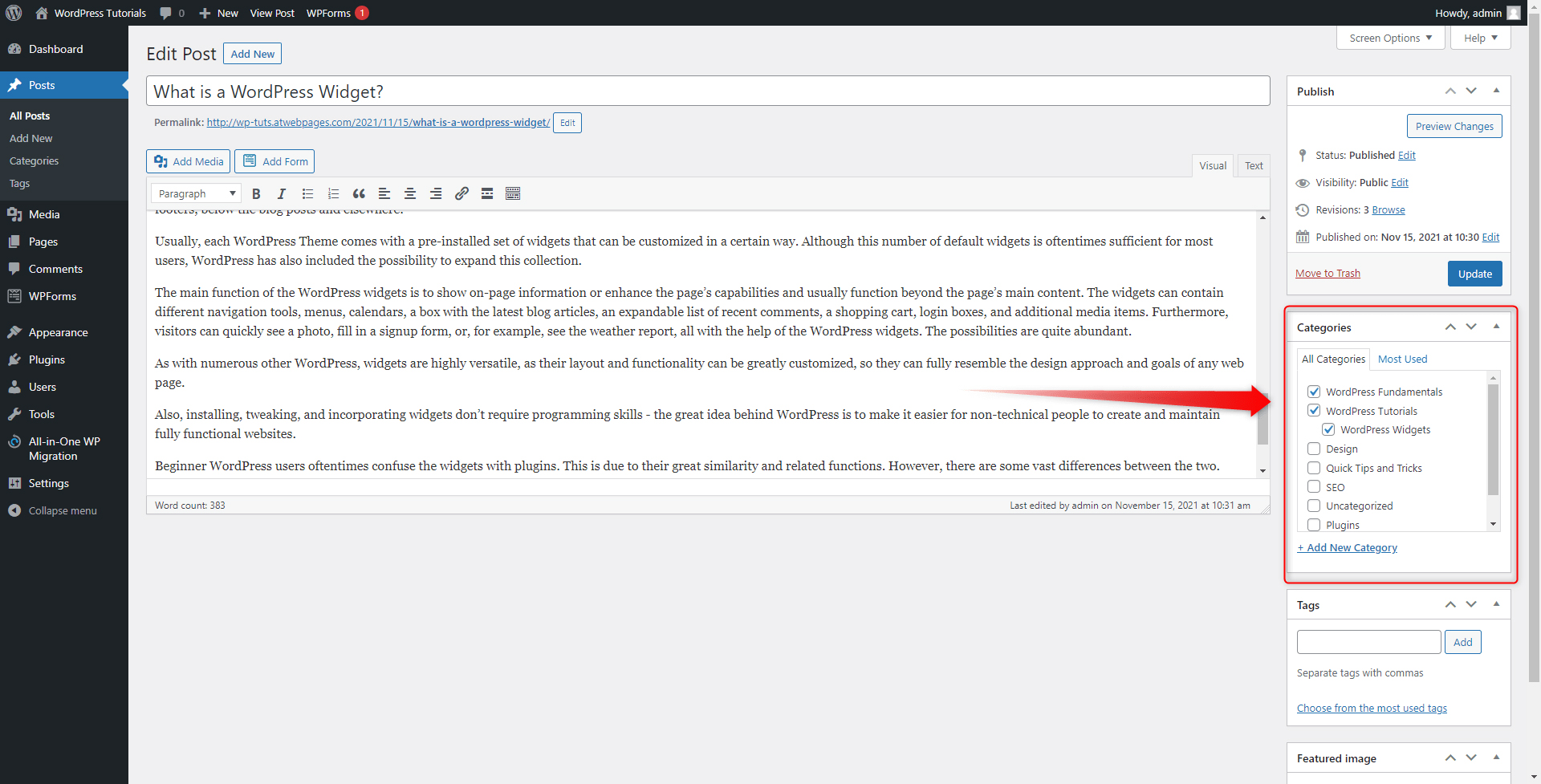Screen dimensions: 1541x784
Task: Toggle the editor toolbar kitchen sink
Action: click(513, 193)
